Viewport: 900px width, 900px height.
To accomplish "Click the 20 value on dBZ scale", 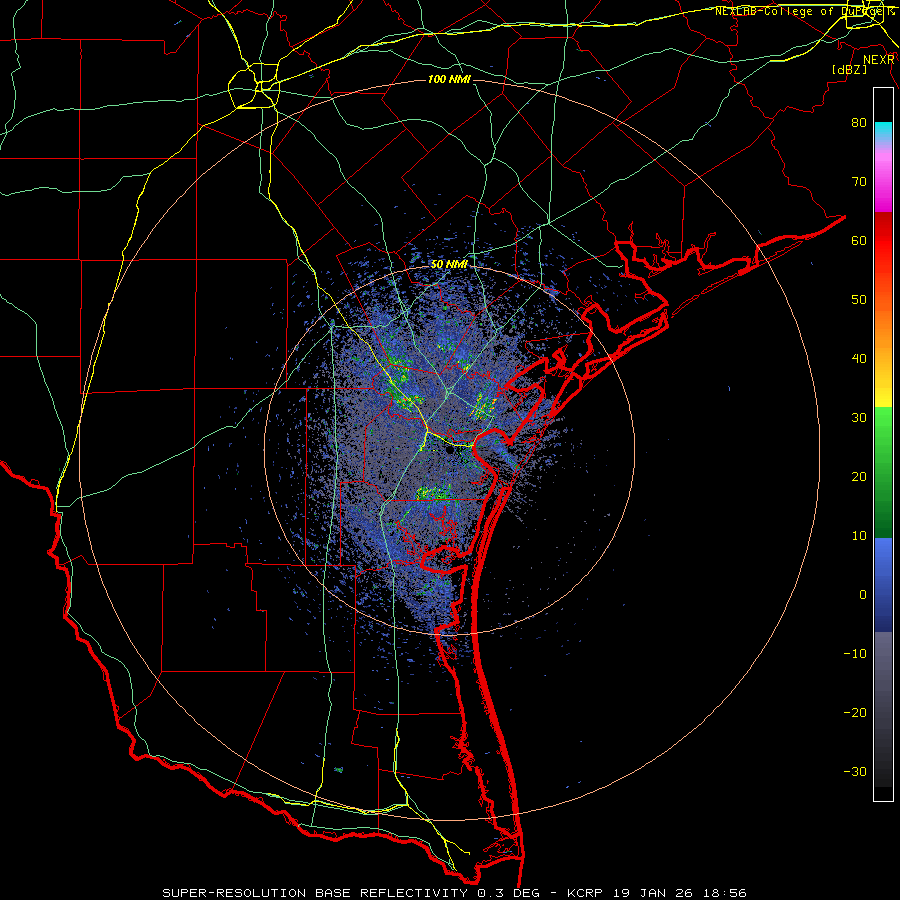I will tap(859, 477).
